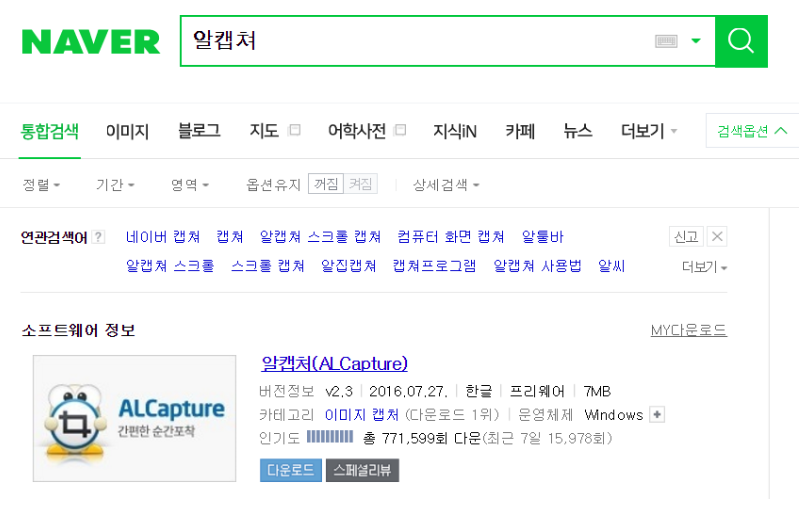806x509 pixels.
Task: Open the 기간 period dropdown
Action: pyautogui.click(x=116, y=186)
